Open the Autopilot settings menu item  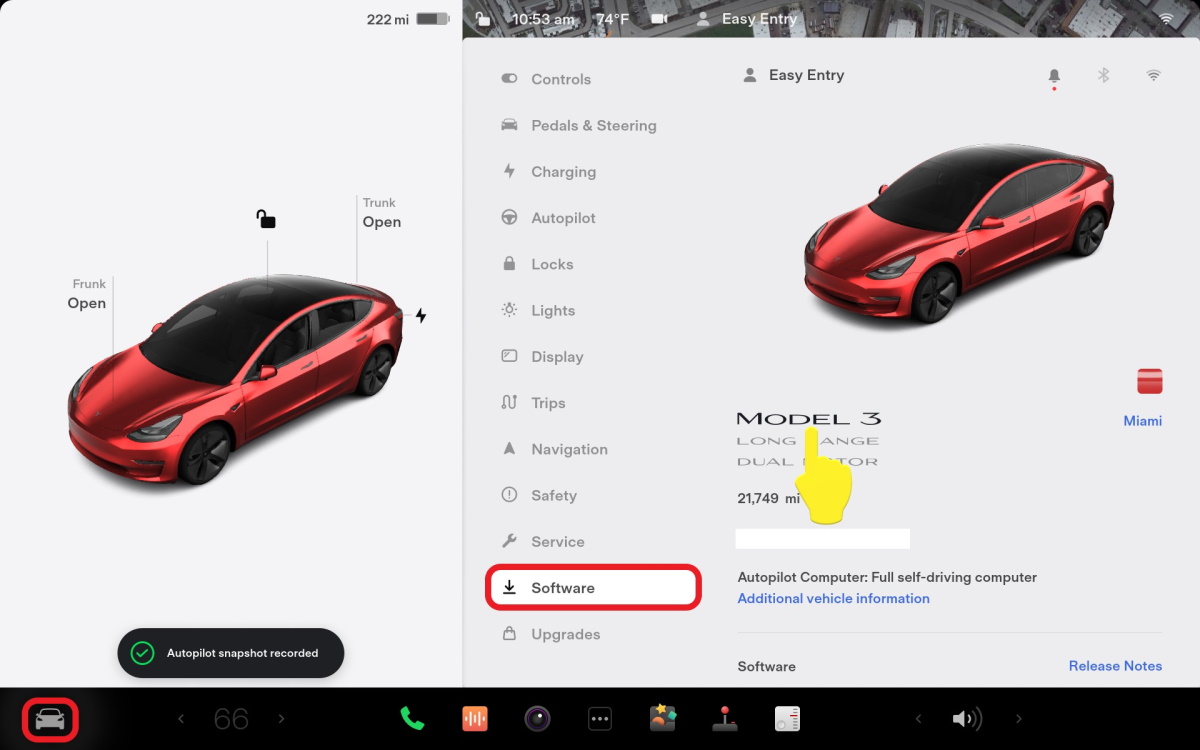(x=563, y=218)
